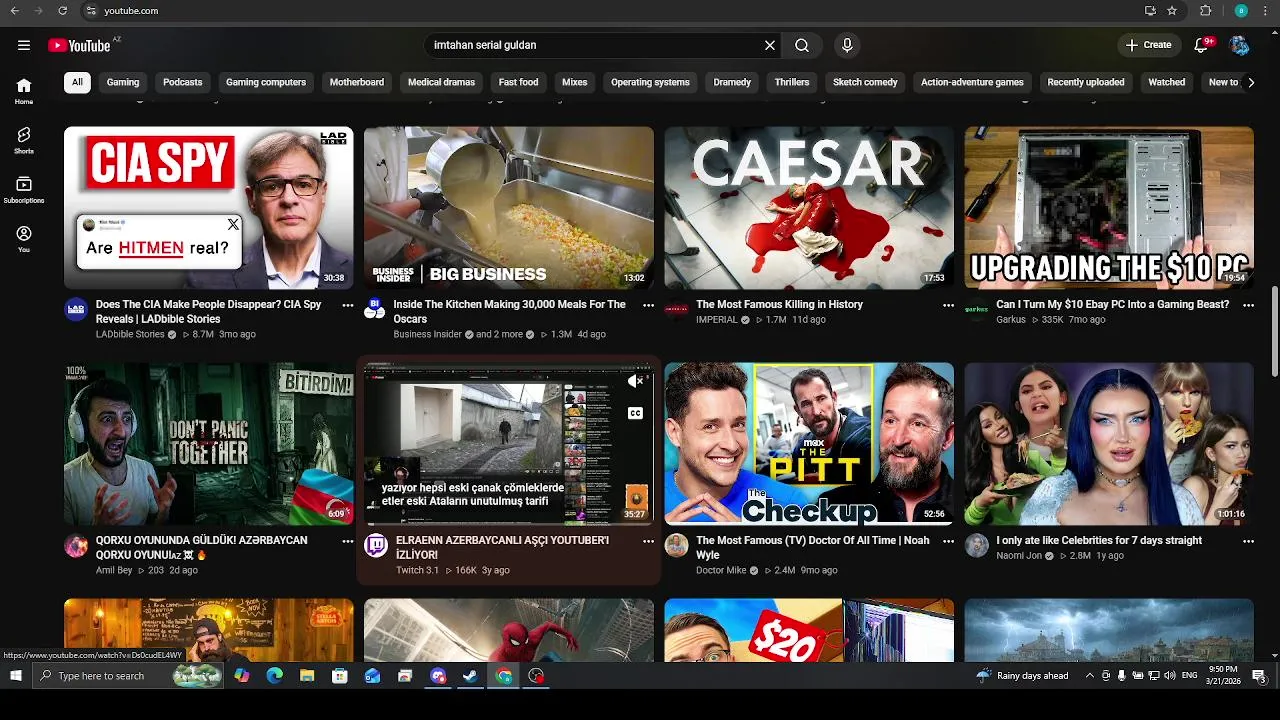
Task: Open options for $10 Ebay PC video
Action: click(1248, 305)
